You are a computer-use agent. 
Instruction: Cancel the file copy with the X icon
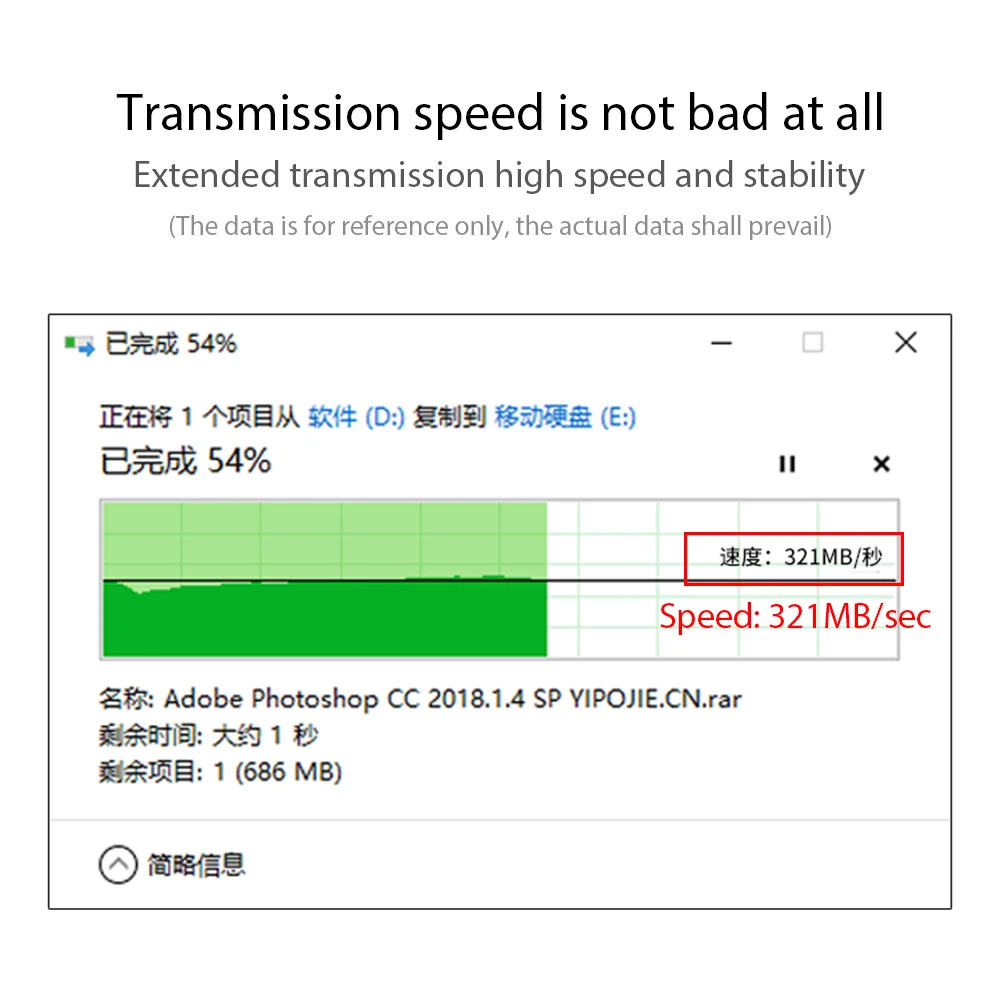[881, 464]
